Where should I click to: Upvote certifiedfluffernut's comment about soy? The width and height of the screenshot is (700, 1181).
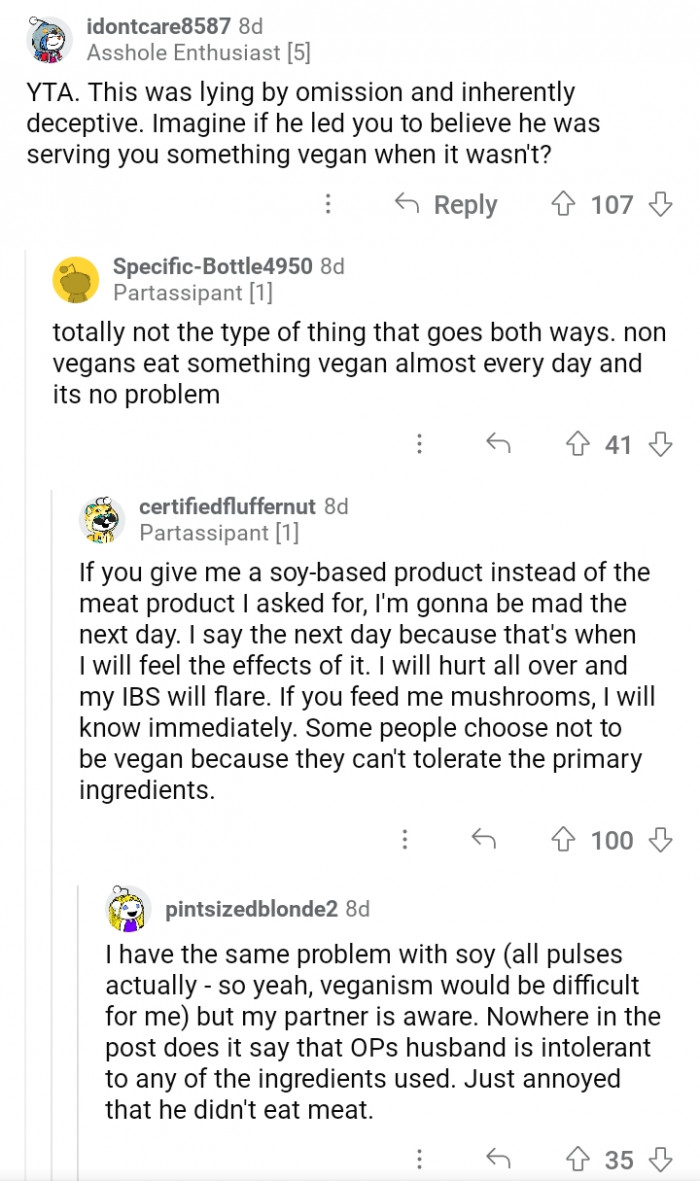coord(563,840)
